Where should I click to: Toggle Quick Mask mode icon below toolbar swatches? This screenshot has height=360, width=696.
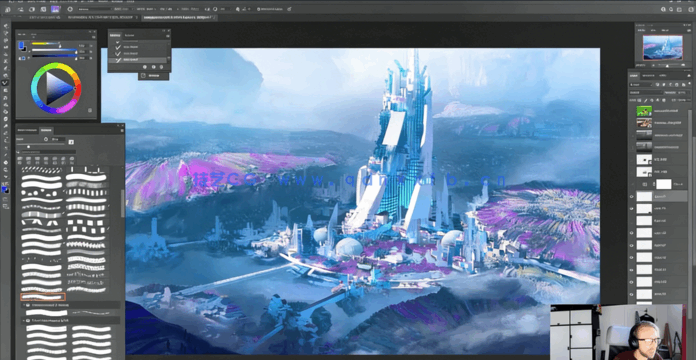click(5, 199)
